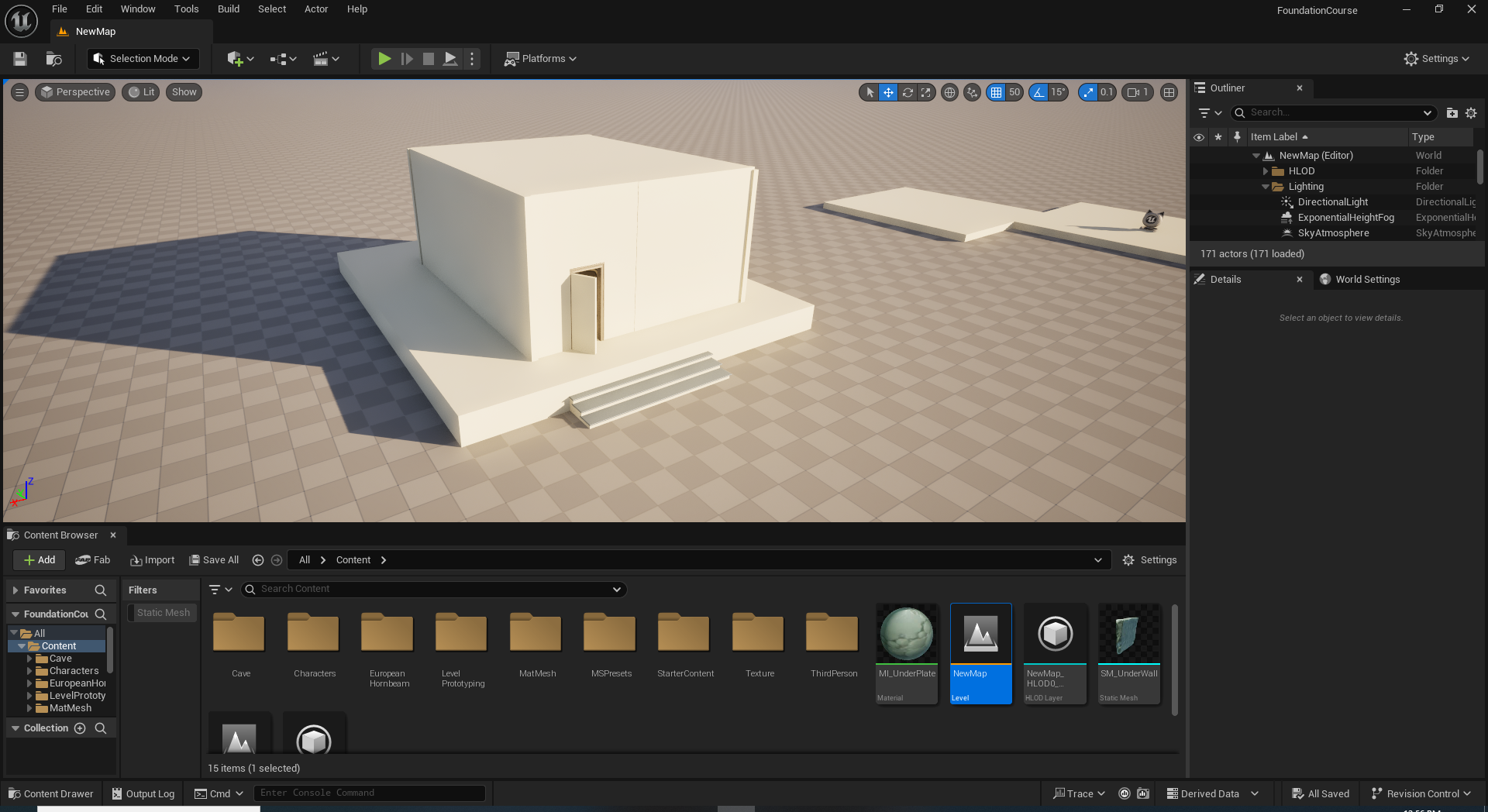The width and height of the screenshot is (1488, 812).
Task: Open the Selection Mode dropdown
Action: pyautogui.click(x=143, y=59)
